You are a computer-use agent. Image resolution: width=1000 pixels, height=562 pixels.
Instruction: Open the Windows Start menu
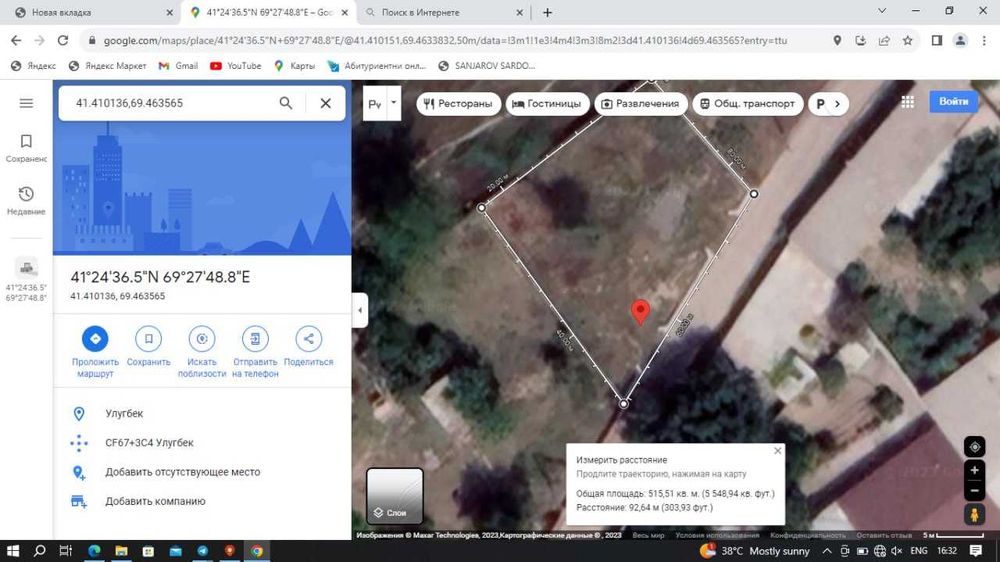12,551
